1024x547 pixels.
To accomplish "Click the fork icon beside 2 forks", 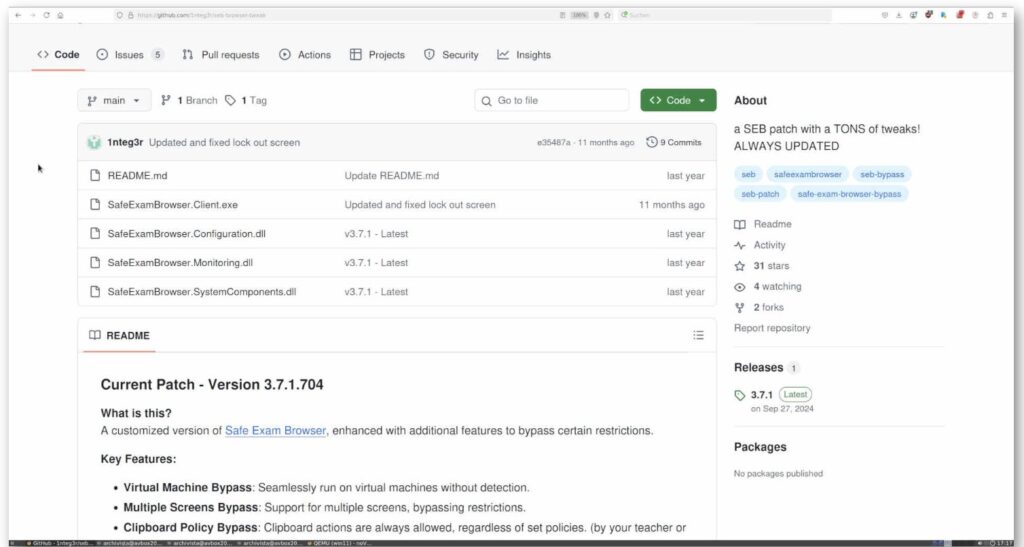I will point(739,307).
